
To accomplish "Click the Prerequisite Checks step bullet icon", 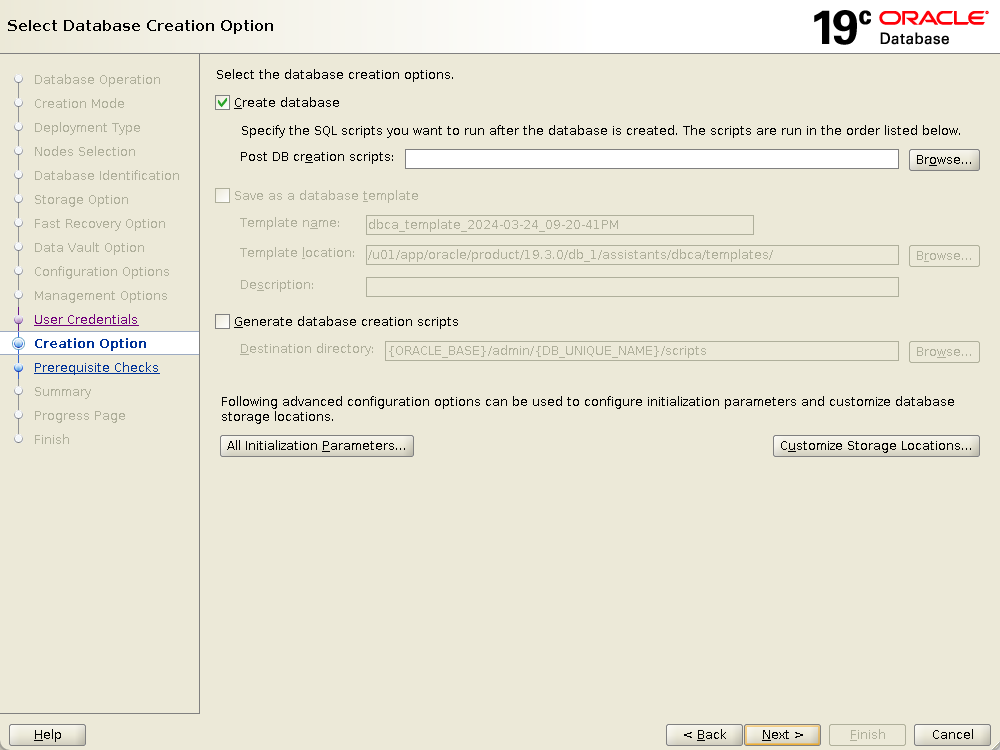I will coord(18,368).
